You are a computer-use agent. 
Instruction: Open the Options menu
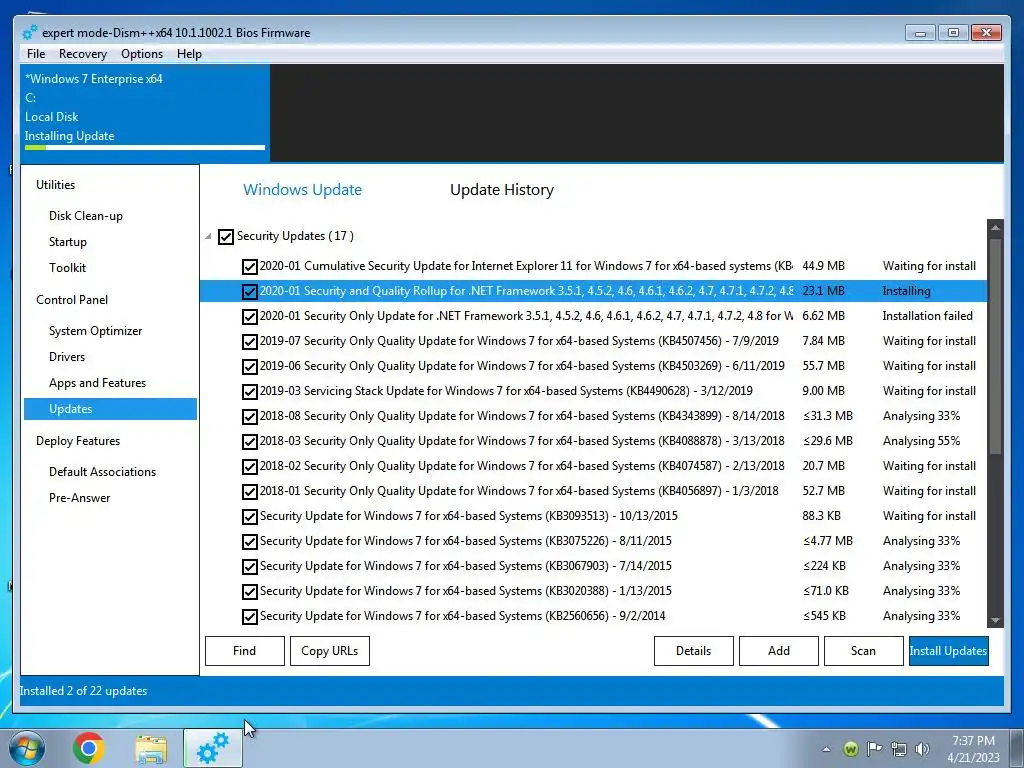(x=142, y=54)
